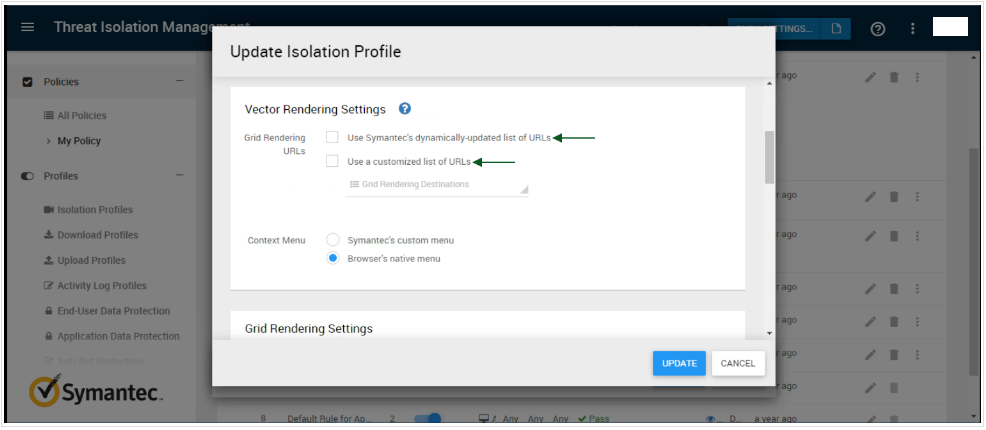Click the CANCEL button

[738, 363]
